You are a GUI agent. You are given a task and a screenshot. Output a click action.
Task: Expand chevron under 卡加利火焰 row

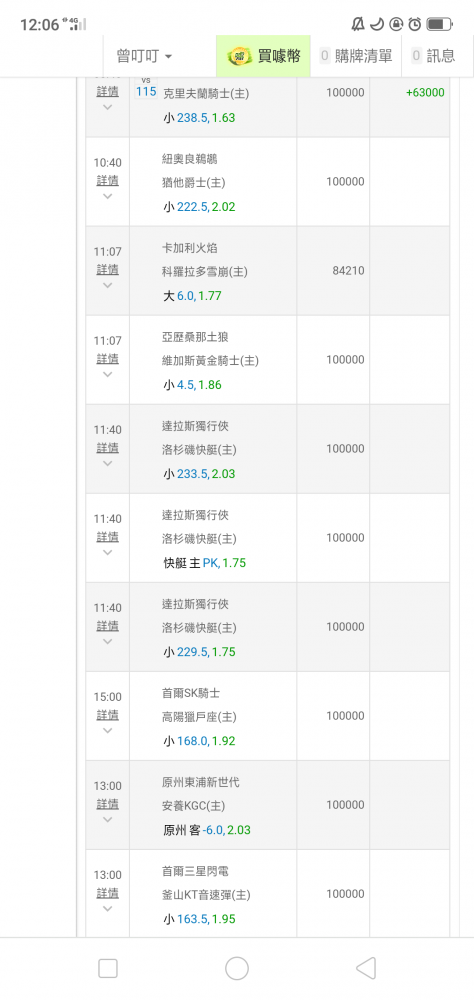(107, 285)
